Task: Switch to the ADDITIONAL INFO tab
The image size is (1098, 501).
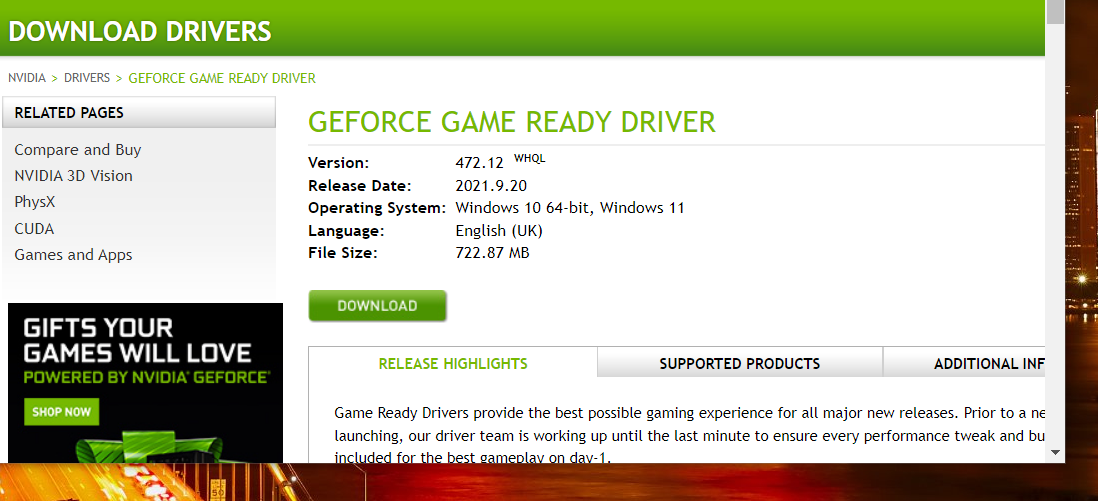Action: (964, 363)
